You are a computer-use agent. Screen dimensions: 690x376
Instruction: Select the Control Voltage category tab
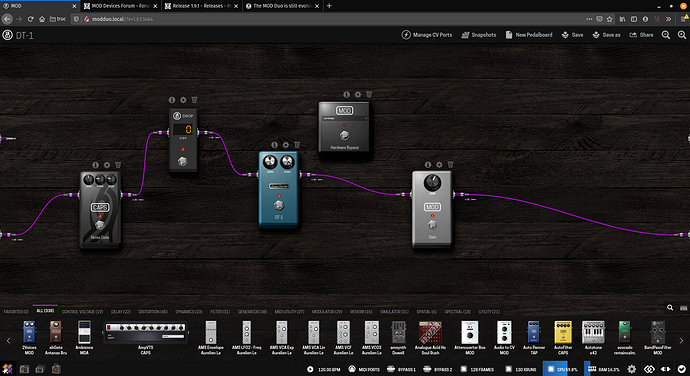tap(82, 312)
